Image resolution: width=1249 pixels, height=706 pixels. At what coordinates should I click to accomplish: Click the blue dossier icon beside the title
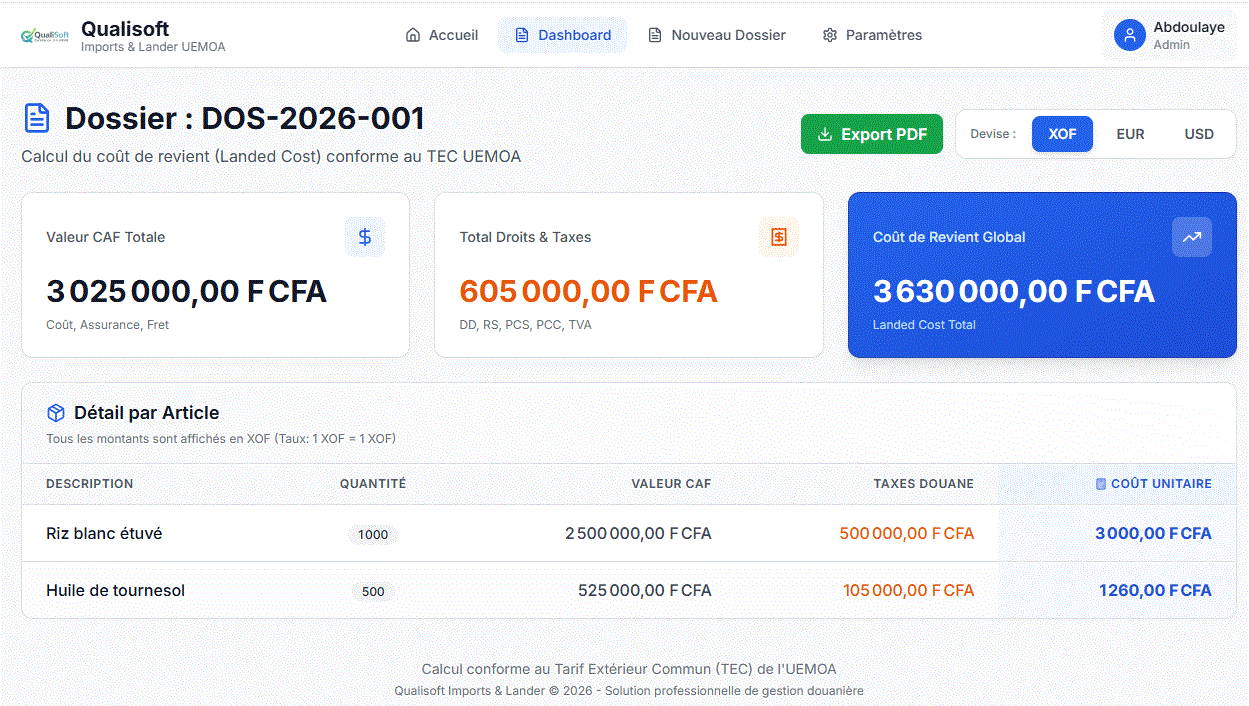(x=37, y=118)
